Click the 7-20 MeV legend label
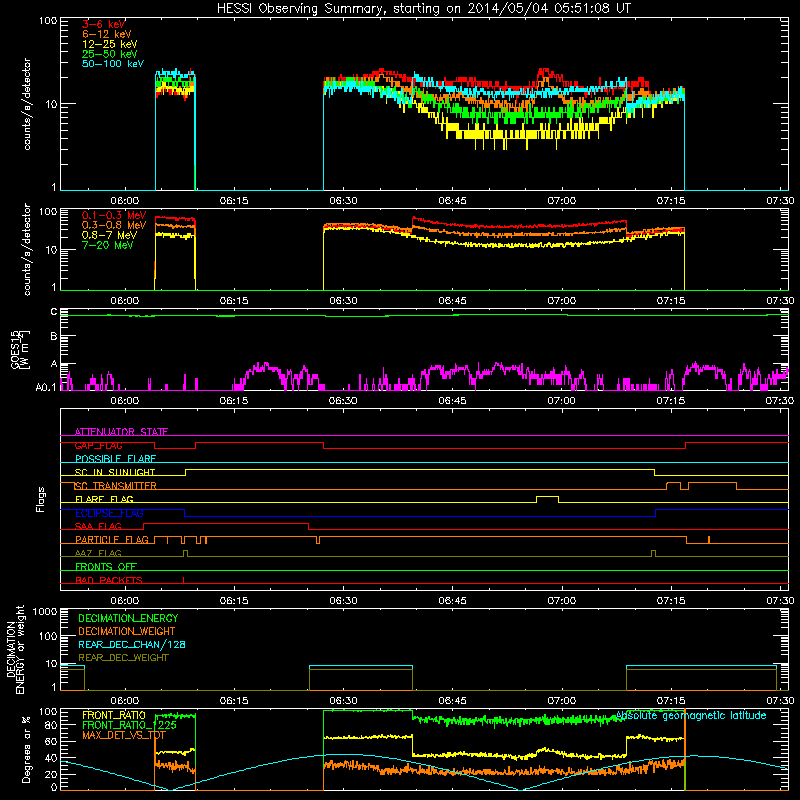800x800 pixels. tap(107, 245)
